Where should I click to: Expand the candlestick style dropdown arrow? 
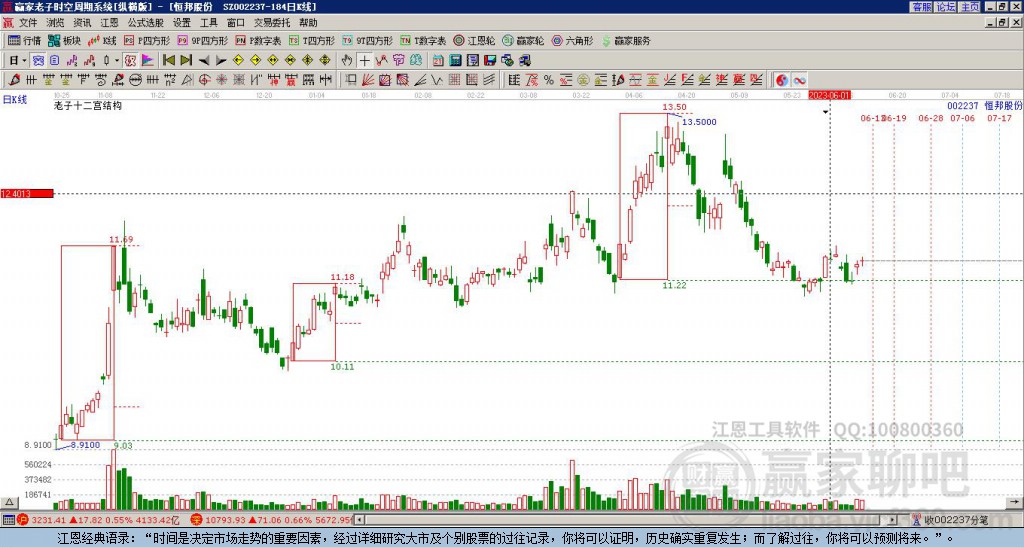click(117, 61)
